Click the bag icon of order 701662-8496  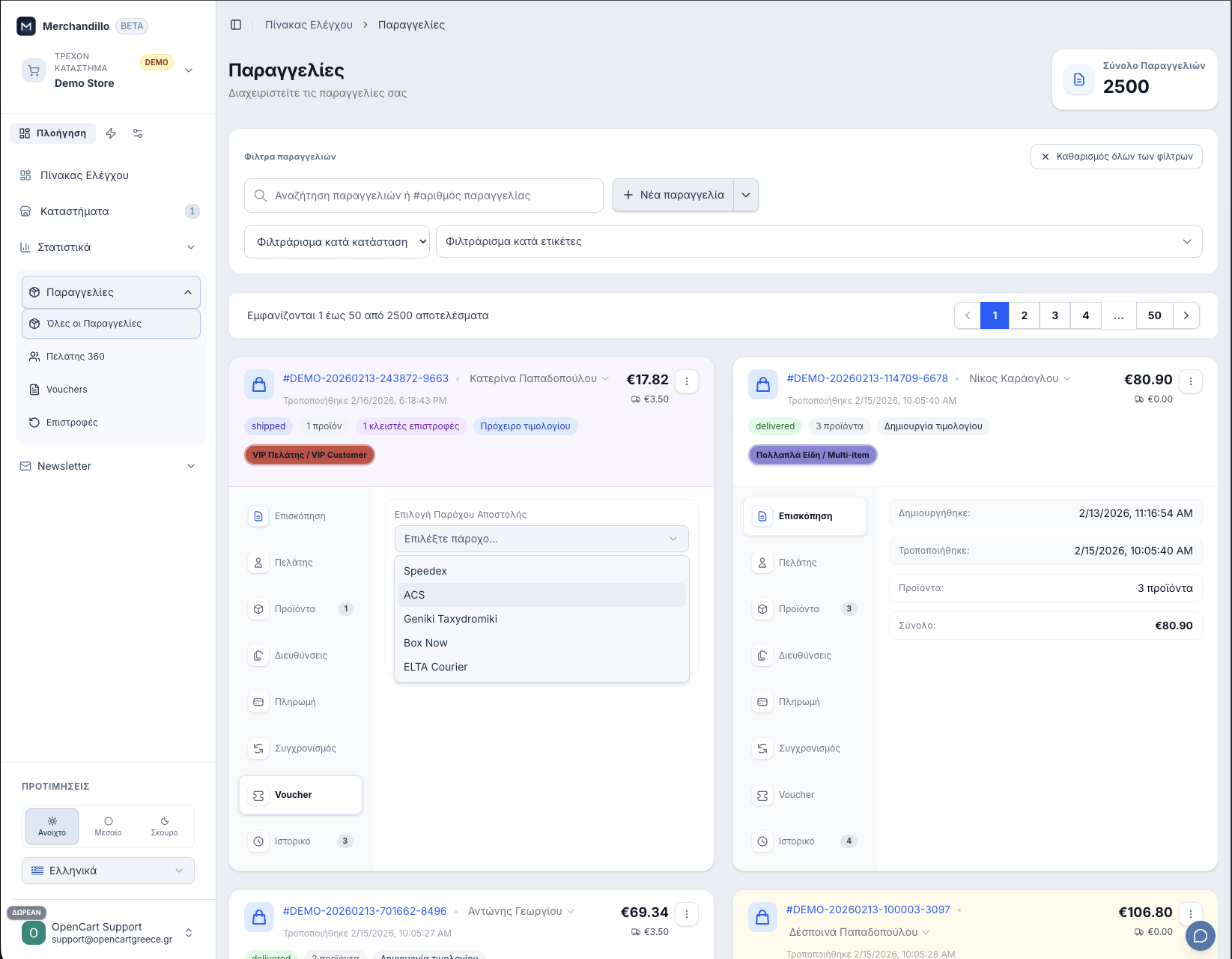click(x=259, y=917)
